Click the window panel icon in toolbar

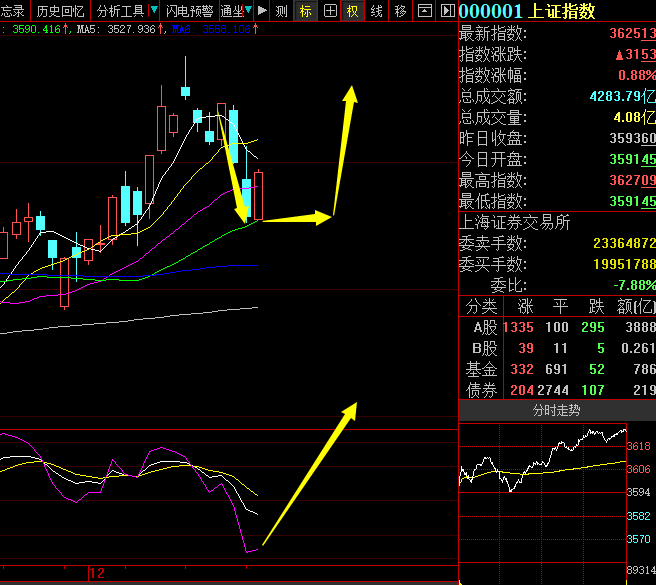click(x=425, y=10)
